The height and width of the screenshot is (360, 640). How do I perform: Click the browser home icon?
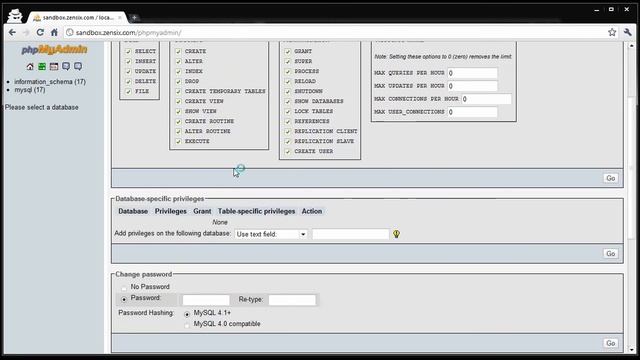click(x=54, y=32)
